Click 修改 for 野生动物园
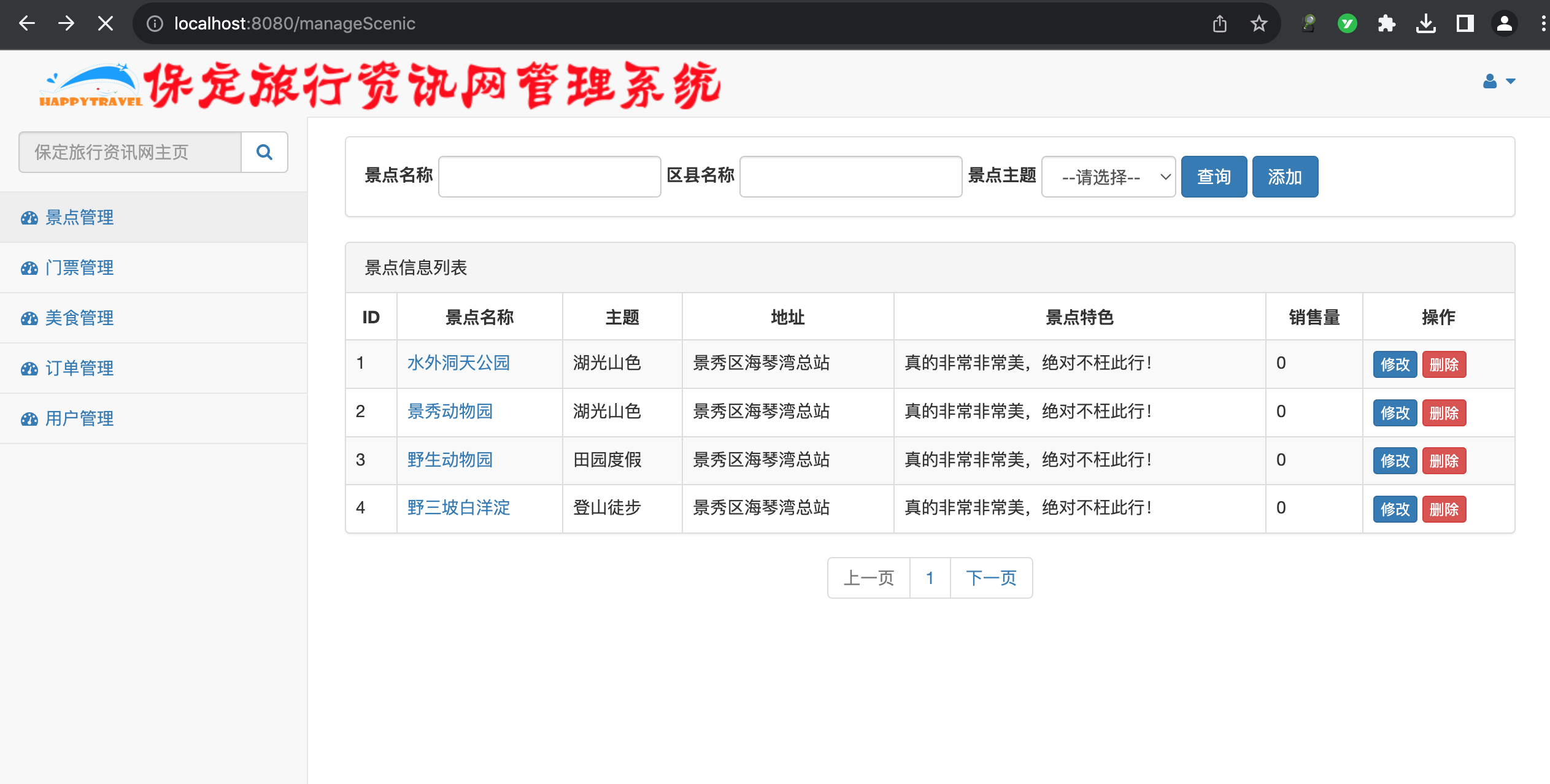This screenshot has width=1550, height=784. click(1395, 461)
